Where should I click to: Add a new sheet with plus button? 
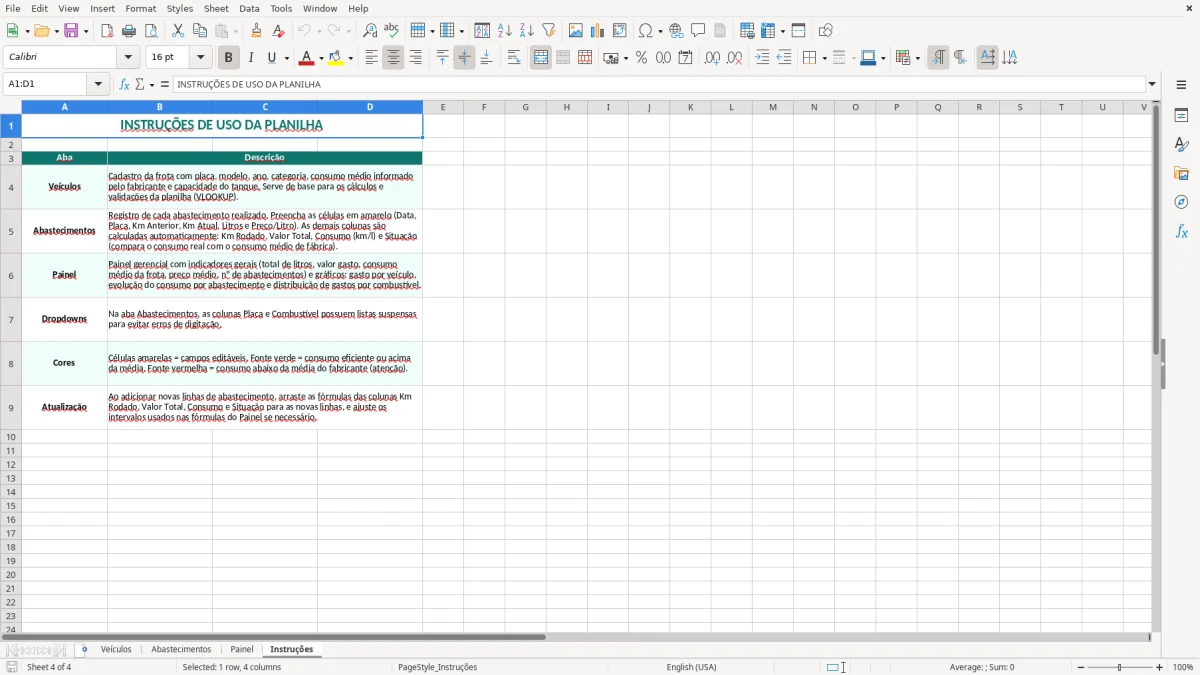pos(84,649)
